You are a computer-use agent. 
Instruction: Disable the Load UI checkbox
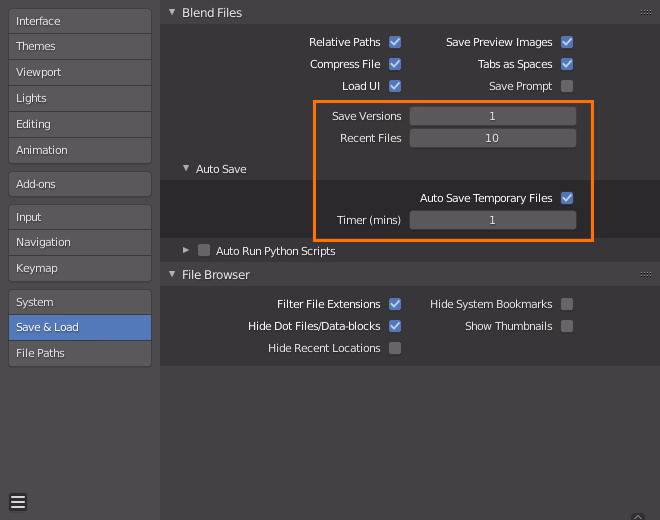pyautogui.click(x=395, y=86)
